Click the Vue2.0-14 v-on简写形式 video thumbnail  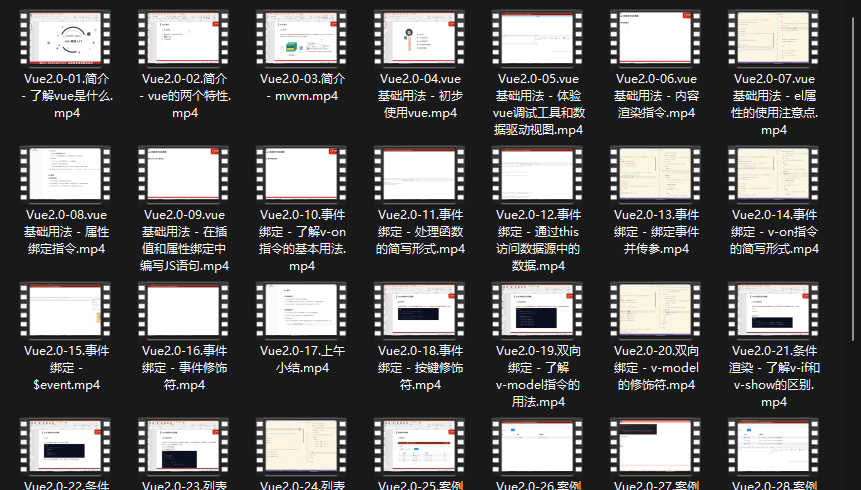pos(774,173)
